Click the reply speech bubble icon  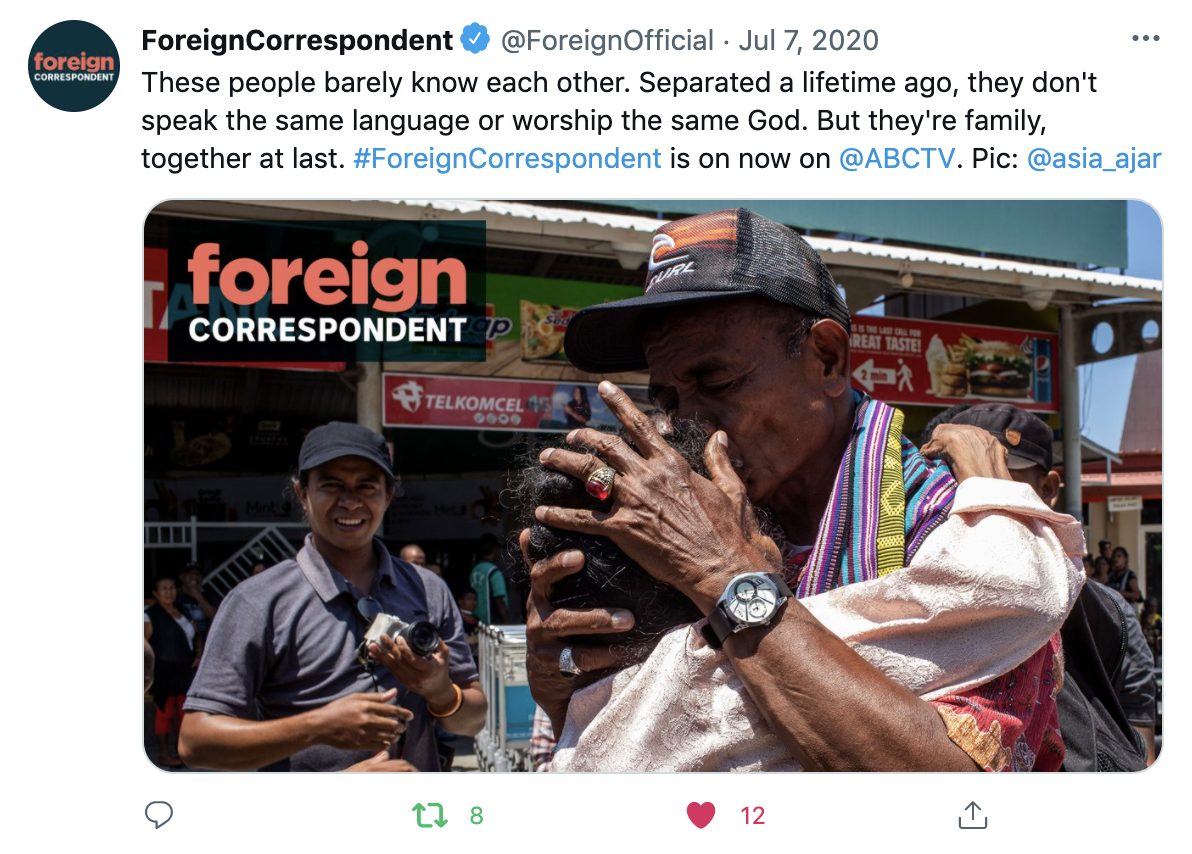tap(159, 814)
